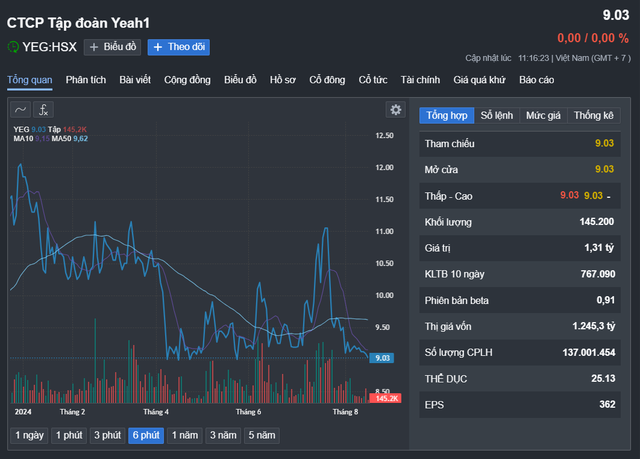Open the Phân tích tab

coord(86,79)
